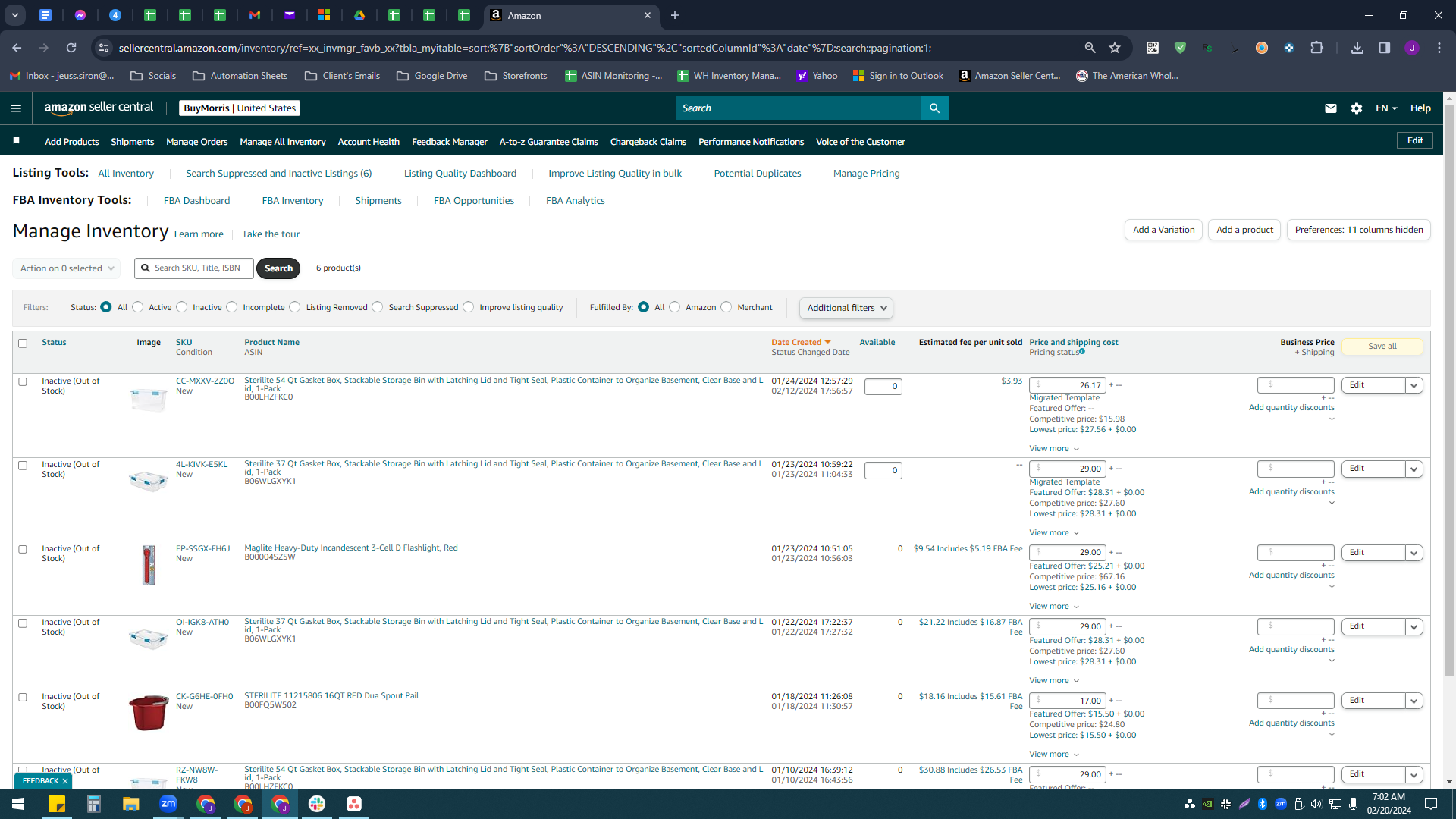
Task: Open the Manage Pricing link
Action: (867, 174)
